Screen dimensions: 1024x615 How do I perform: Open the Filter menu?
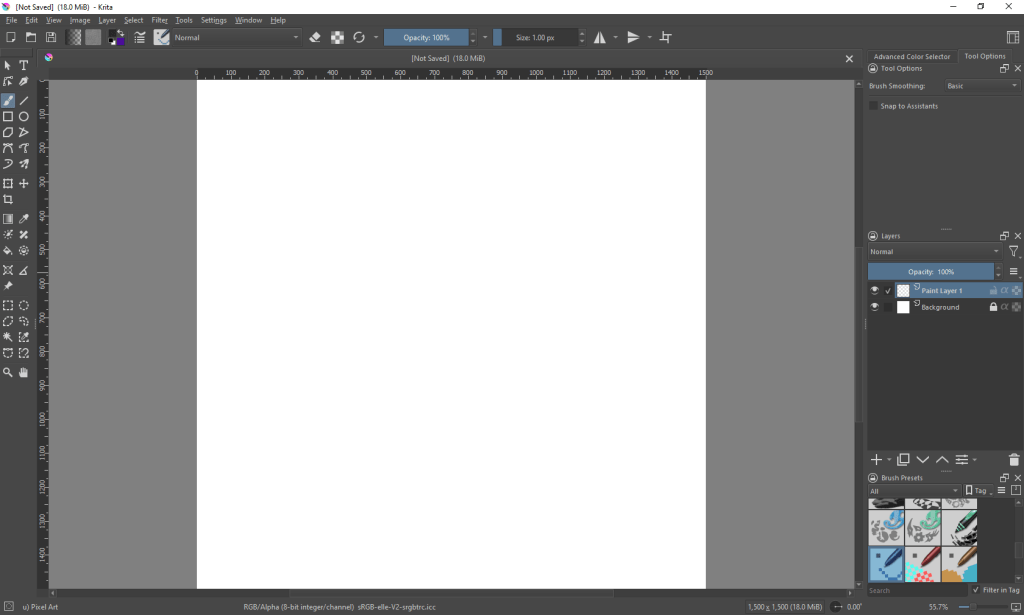[x=159, y=20]
